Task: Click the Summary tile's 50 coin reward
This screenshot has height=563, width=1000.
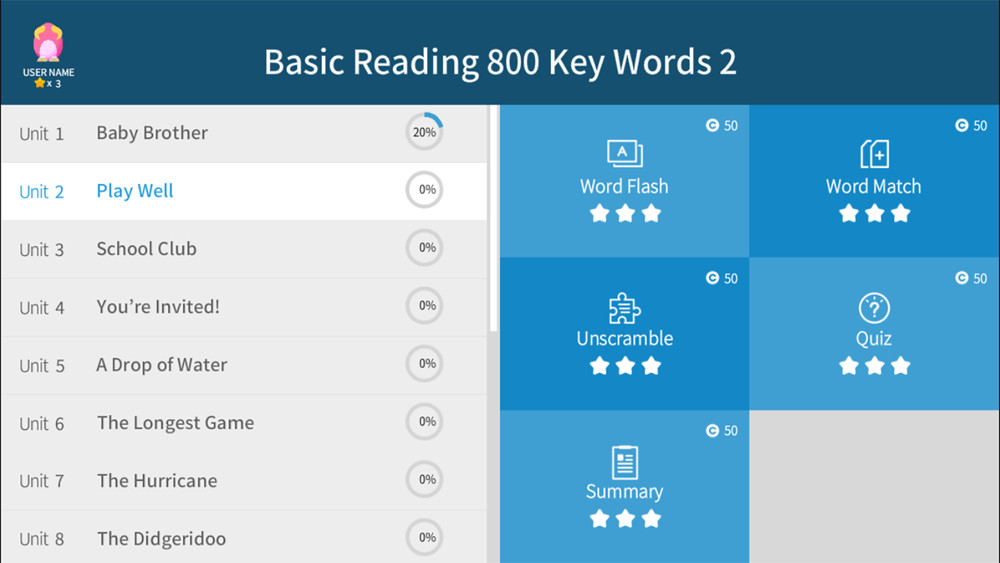Action: pyautogui.click(x=722, y=431)
